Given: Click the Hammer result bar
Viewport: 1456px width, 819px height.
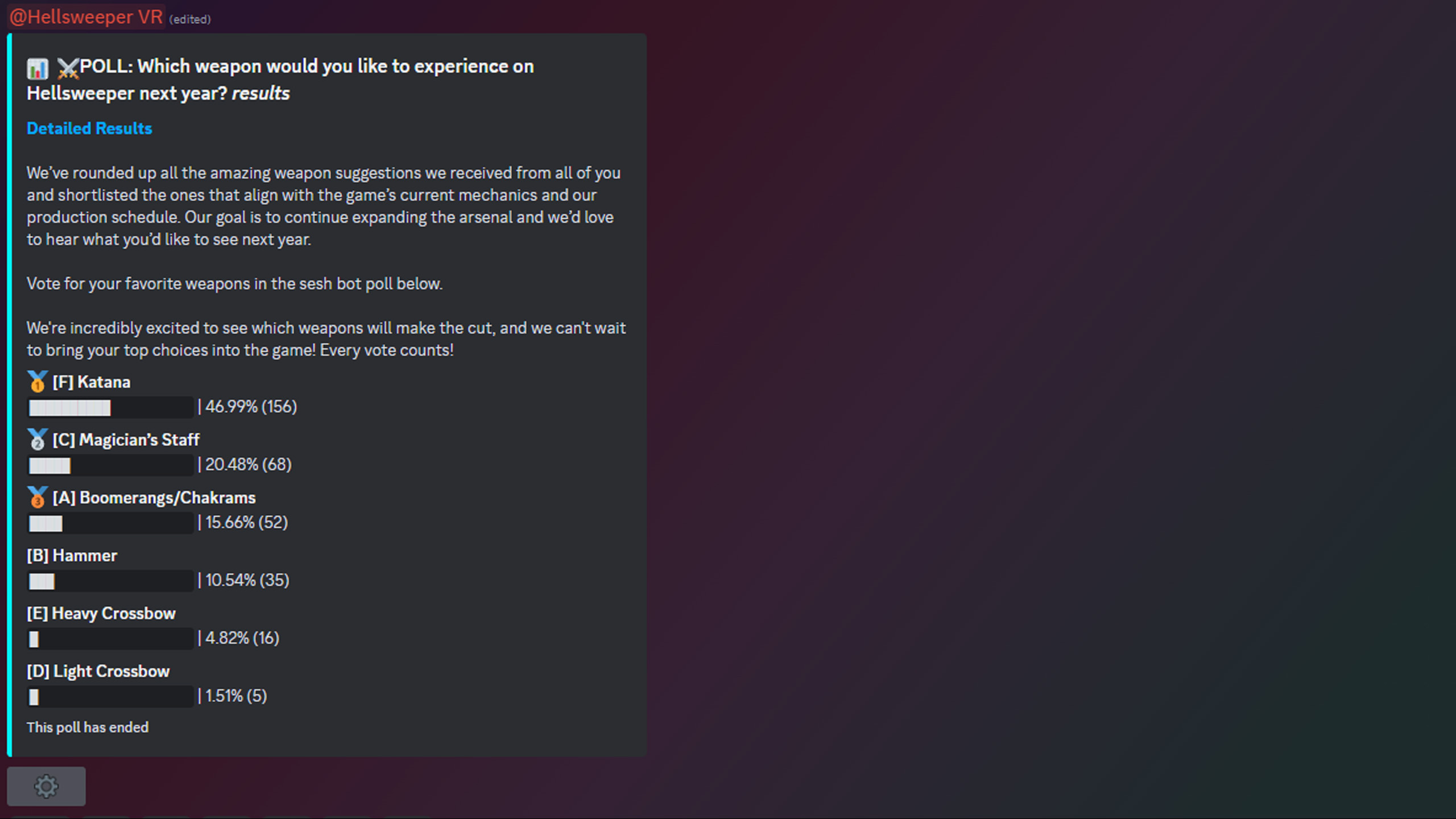Looking at the screenshot, I should tap(111, 581).
